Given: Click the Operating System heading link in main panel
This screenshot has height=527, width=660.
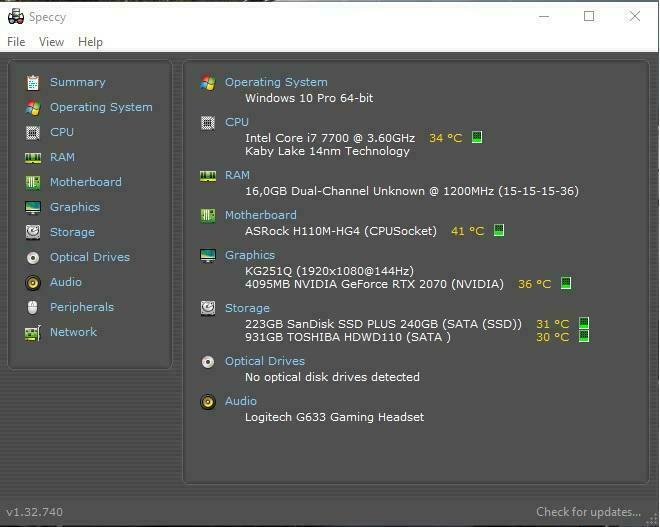Looking at the screenshot, I should [276, 82].
